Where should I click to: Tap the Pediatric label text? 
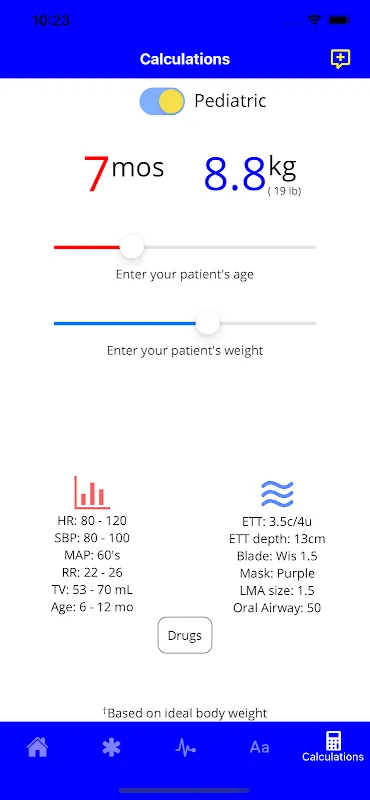tap(230, 101)
